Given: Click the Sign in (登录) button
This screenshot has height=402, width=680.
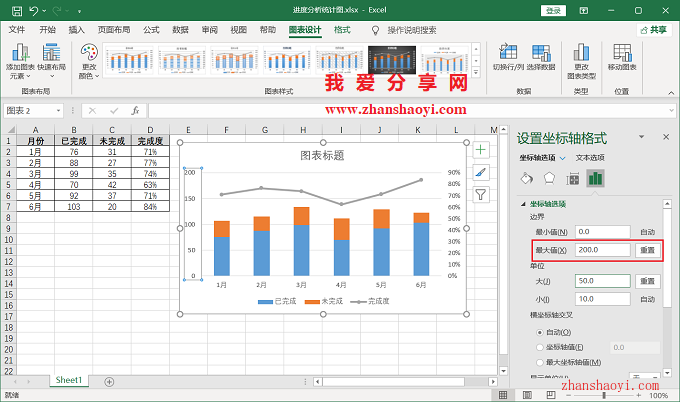Looking at the screenshot, I should coord(553,10).
